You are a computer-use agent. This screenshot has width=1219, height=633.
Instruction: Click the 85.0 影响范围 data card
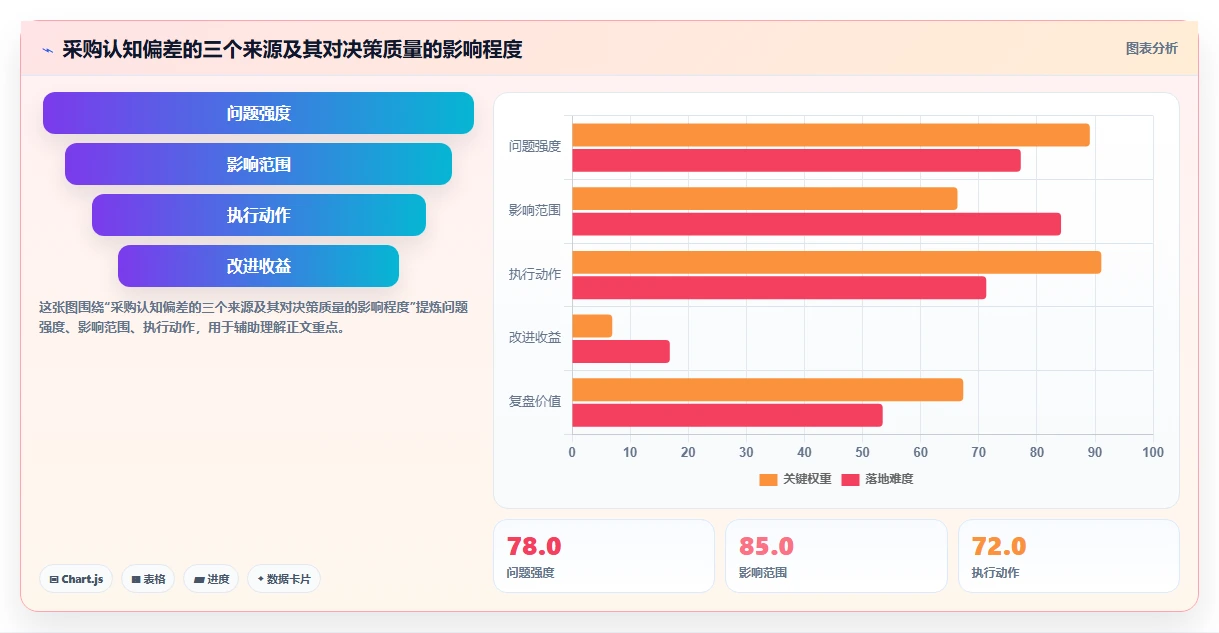[x=836, y=556]
